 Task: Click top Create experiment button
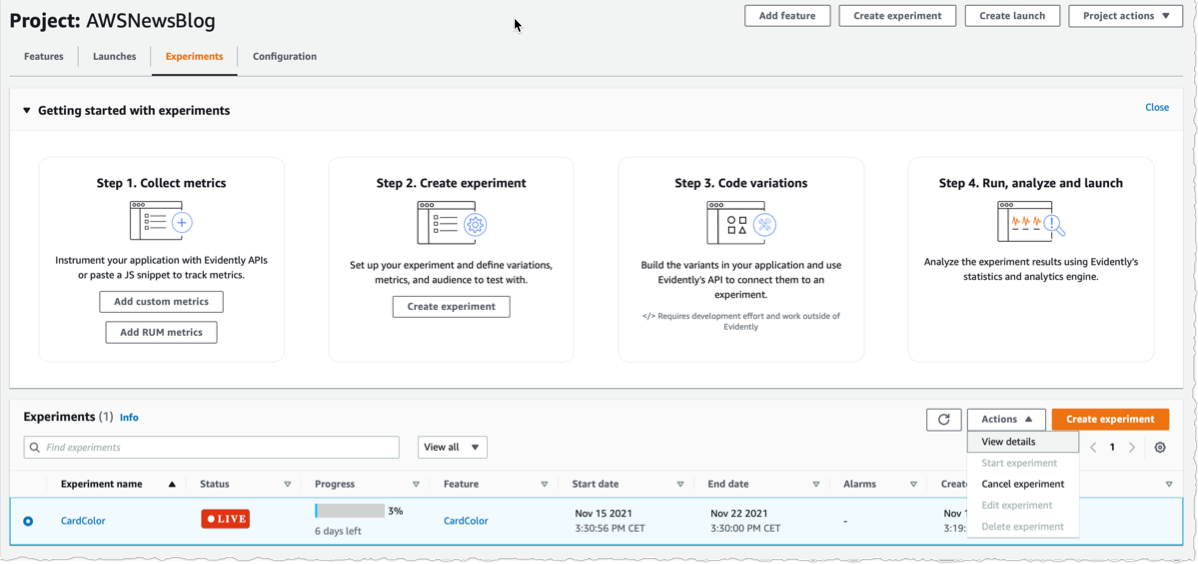898,15
